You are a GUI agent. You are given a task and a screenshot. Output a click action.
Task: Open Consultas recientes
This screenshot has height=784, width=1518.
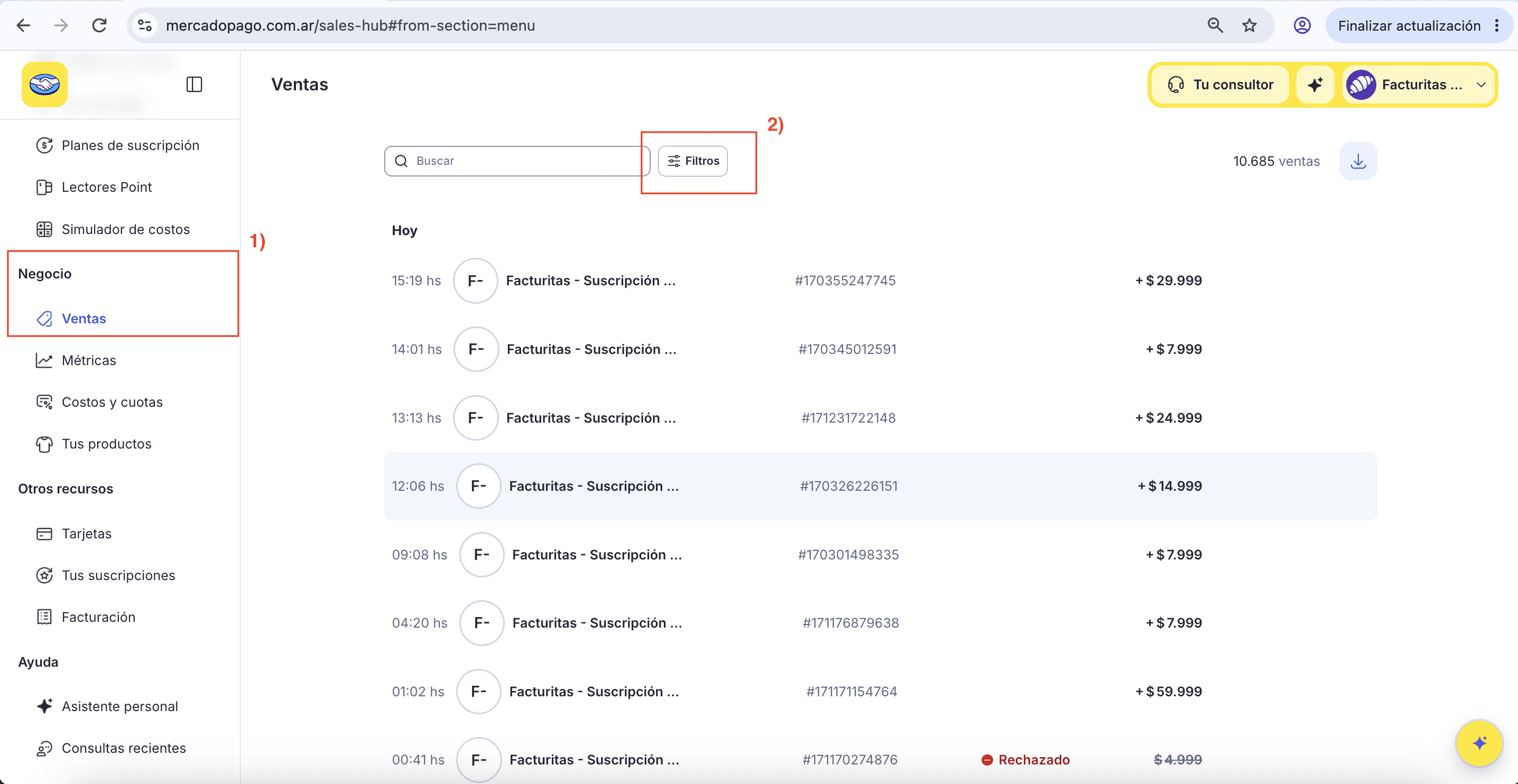point(111,748)
